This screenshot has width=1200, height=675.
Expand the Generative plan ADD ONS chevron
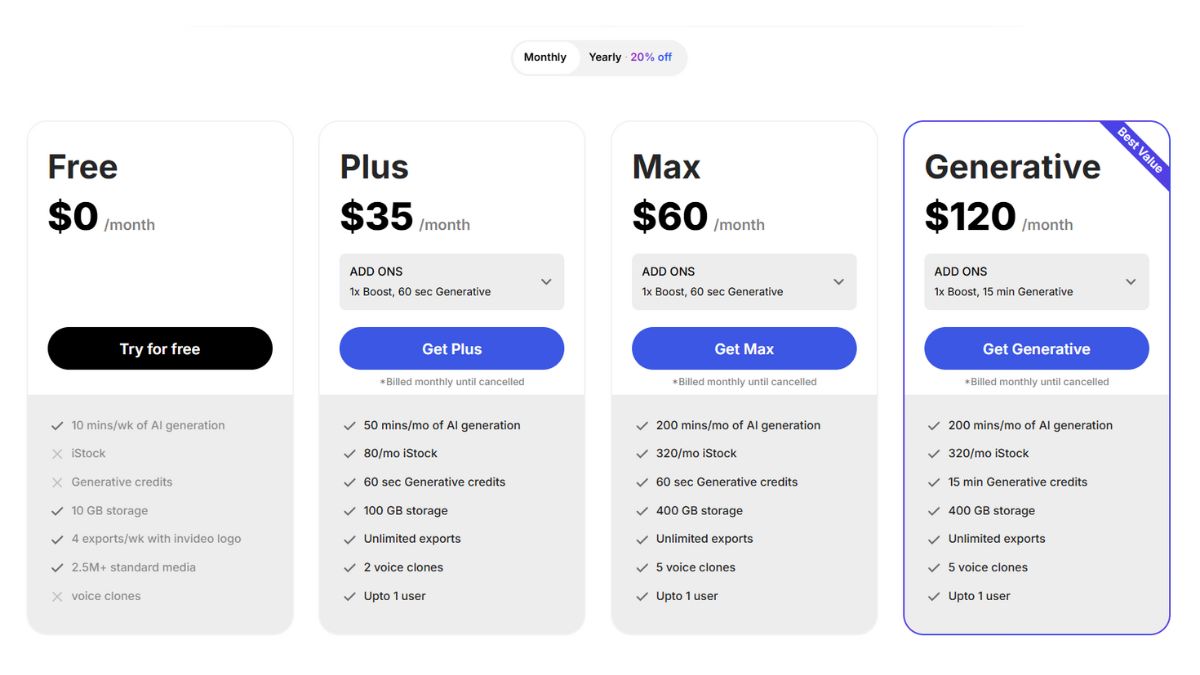click(1131, 282)
